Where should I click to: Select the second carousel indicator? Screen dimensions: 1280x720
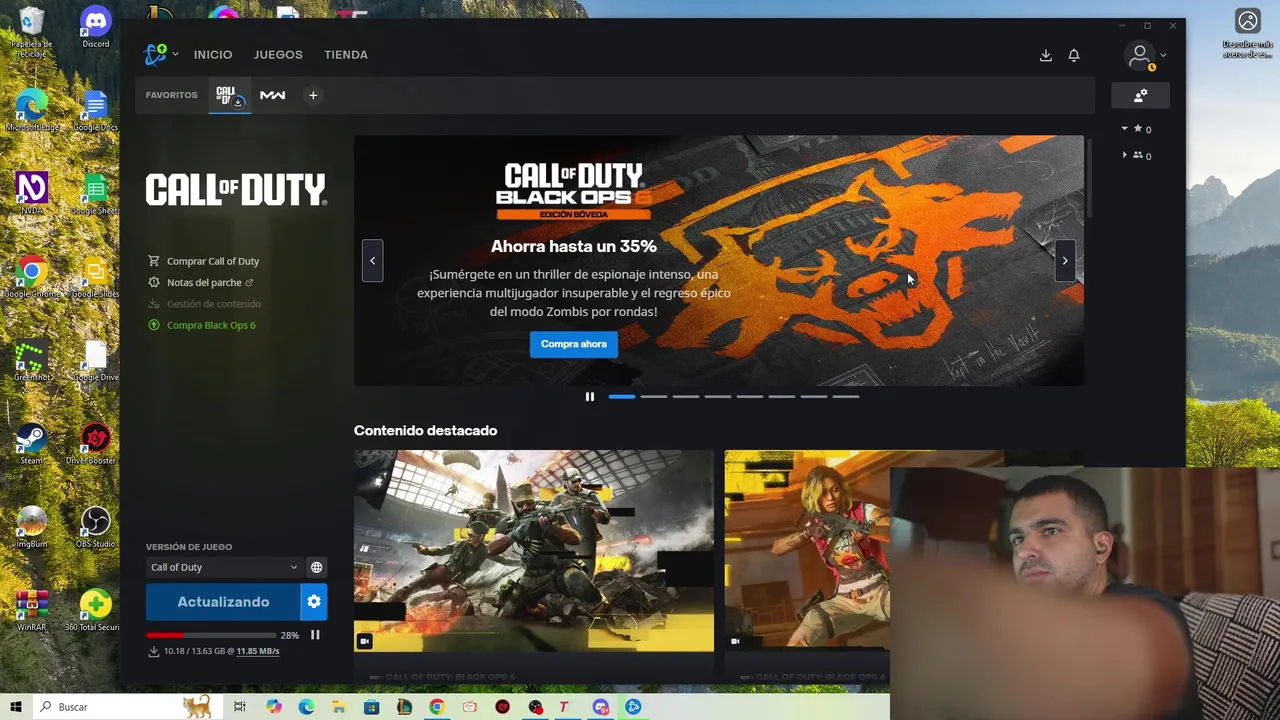pos(654,397)
